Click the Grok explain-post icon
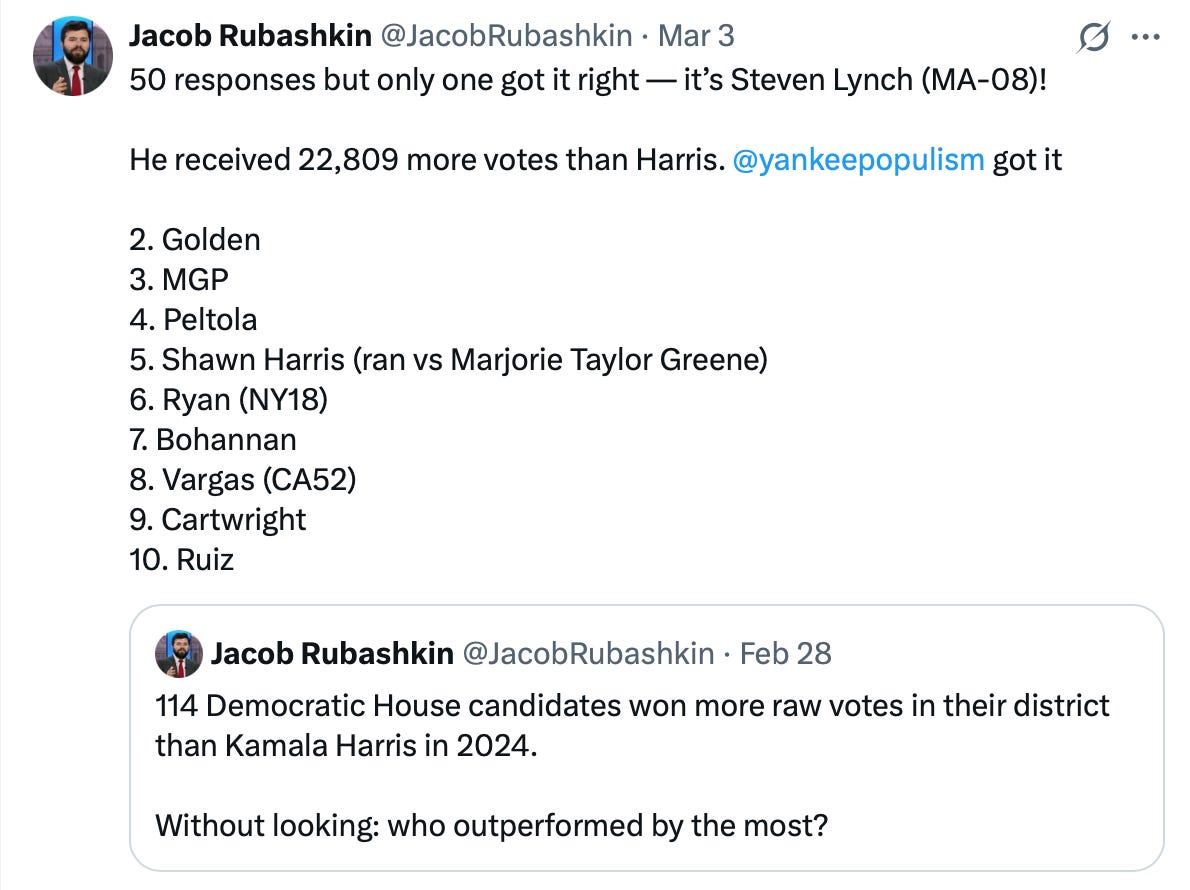Image resolution: width=1190 pixels, height=890 pixels. point(1094,38)
